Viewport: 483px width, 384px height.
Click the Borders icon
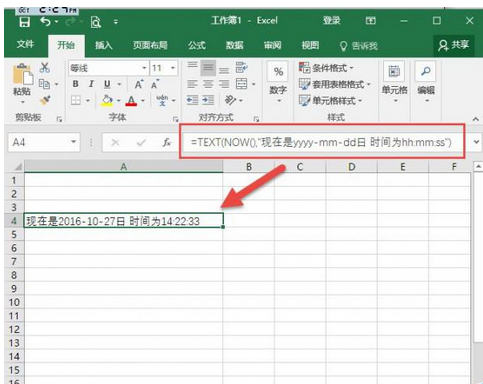tap(76, 100)
